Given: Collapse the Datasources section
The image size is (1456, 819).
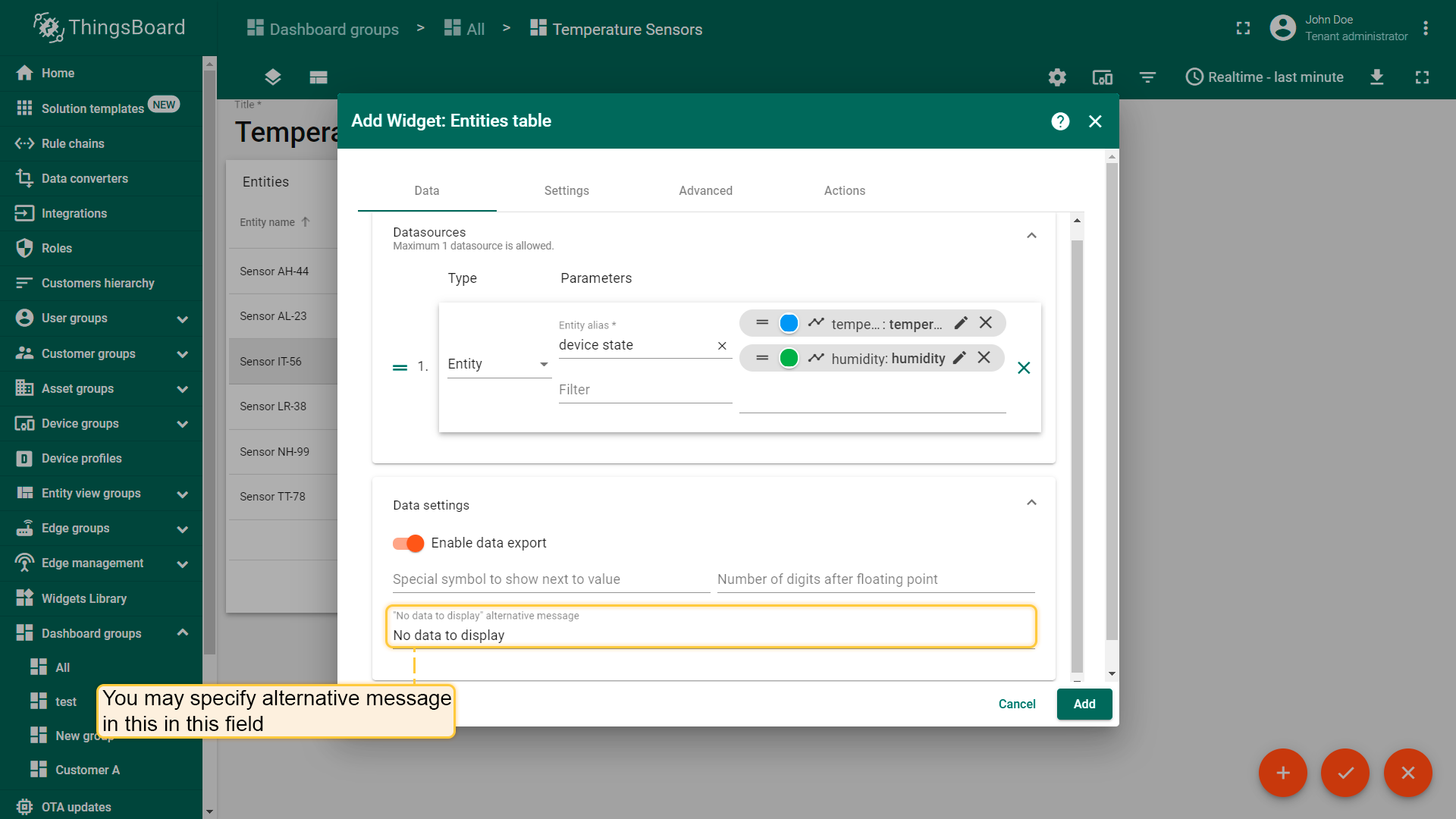Looking at the screenshot, I should pyautogui.click(x=1031, y=236).
